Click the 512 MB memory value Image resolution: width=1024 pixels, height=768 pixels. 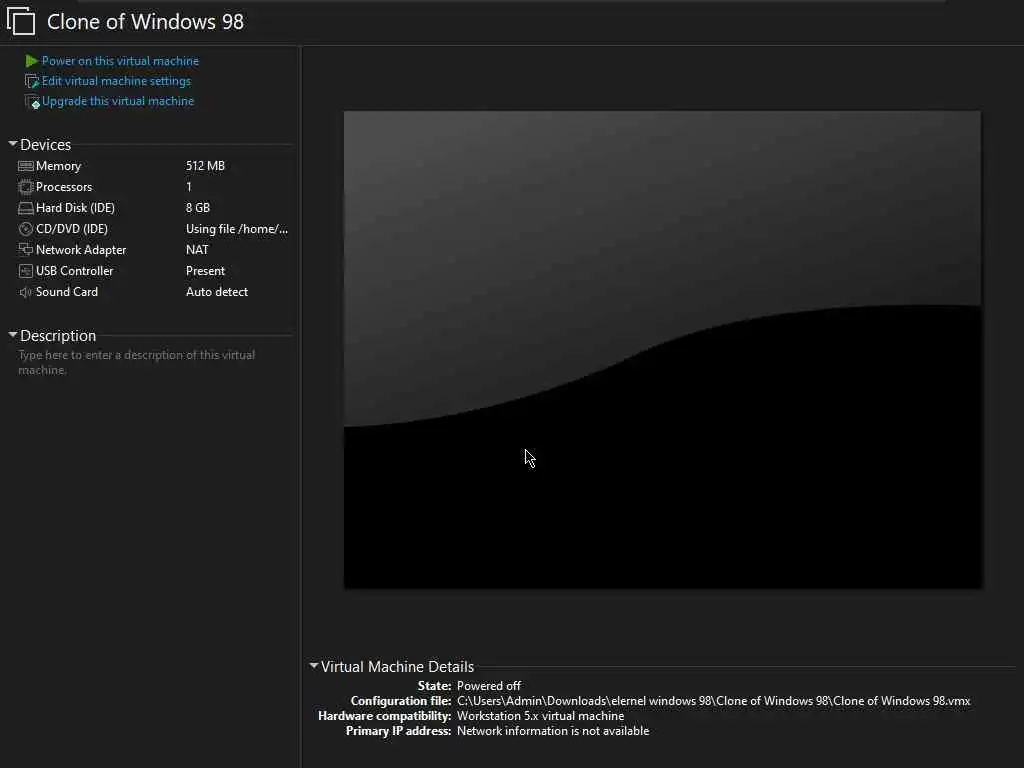pyautogui.click(x=205, y=166)
